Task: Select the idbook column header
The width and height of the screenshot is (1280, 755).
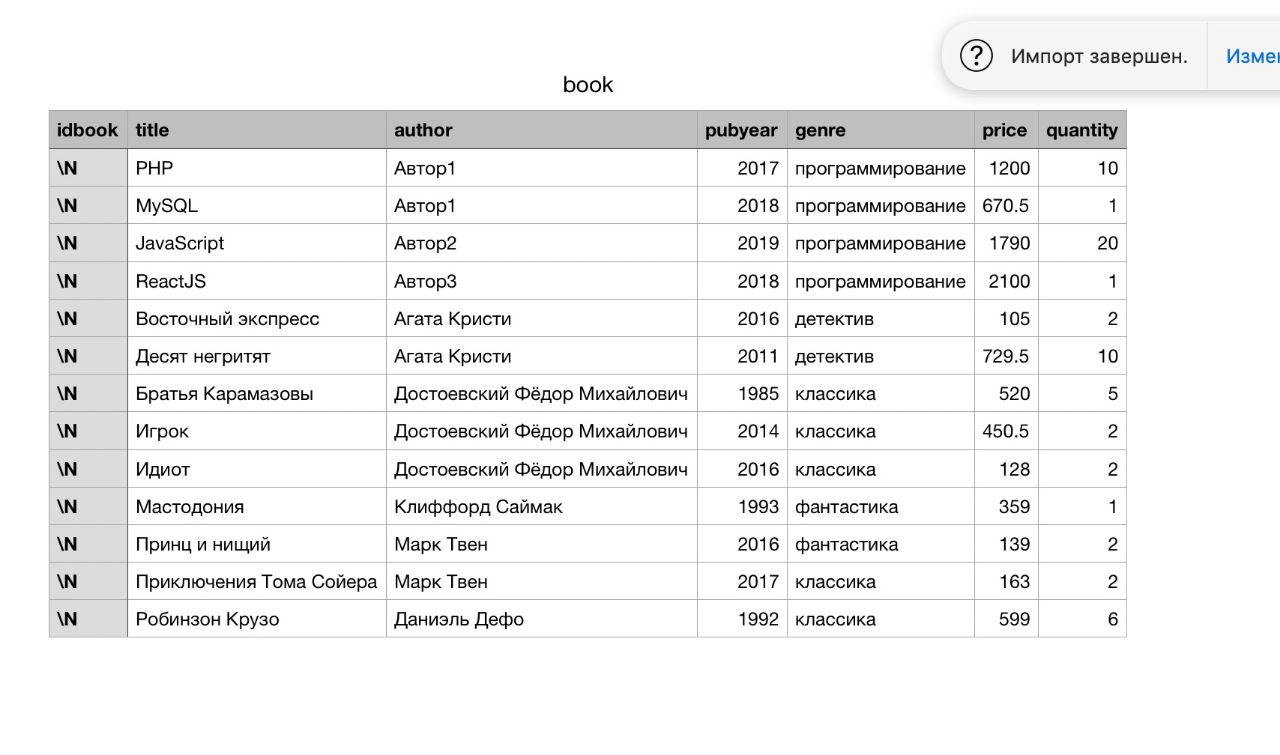Action: 88,130
